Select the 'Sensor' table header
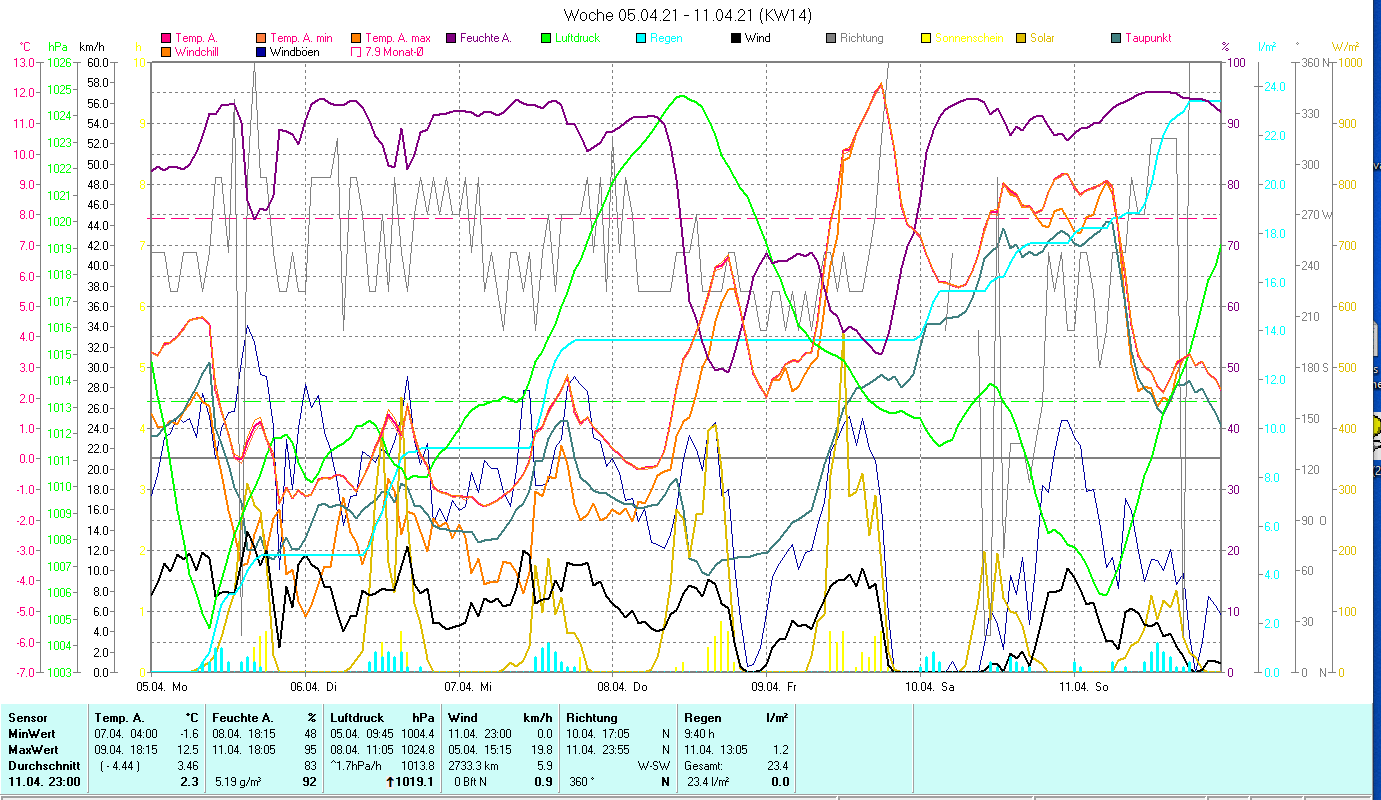Screen dimensions: 1381x800 (27, 718)
